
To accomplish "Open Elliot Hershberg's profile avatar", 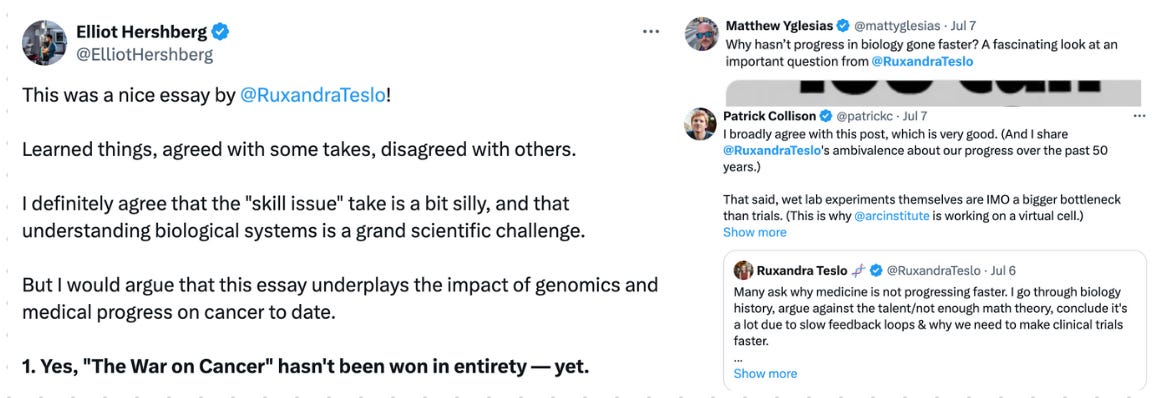I will [44, 43].
